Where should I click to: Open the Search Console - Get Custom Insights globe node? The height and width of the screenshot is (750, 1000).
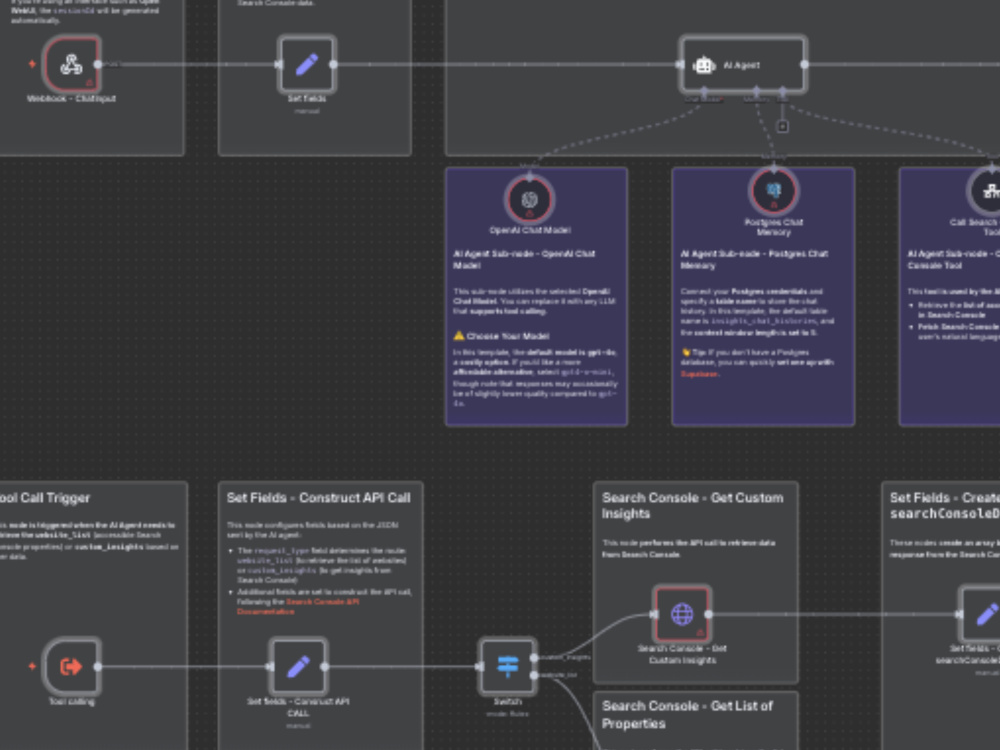pyautogui.click(x=682, y=614)
